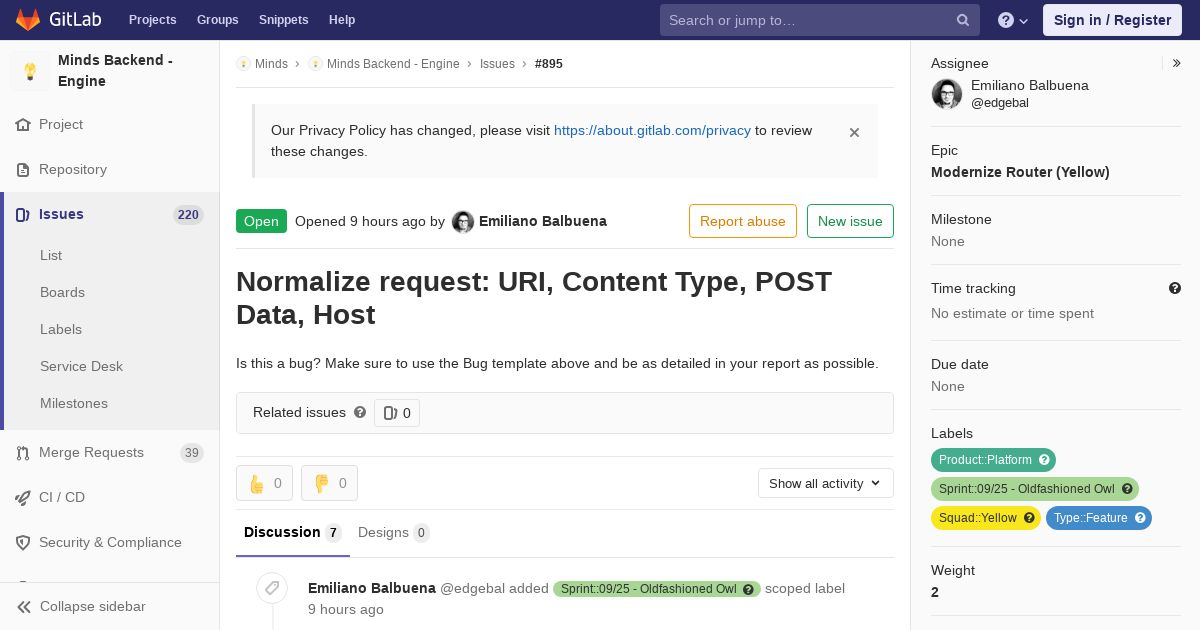1200x630 pixels.
Task: Open the Show all activity dropdown
Action: coord(825,483)
